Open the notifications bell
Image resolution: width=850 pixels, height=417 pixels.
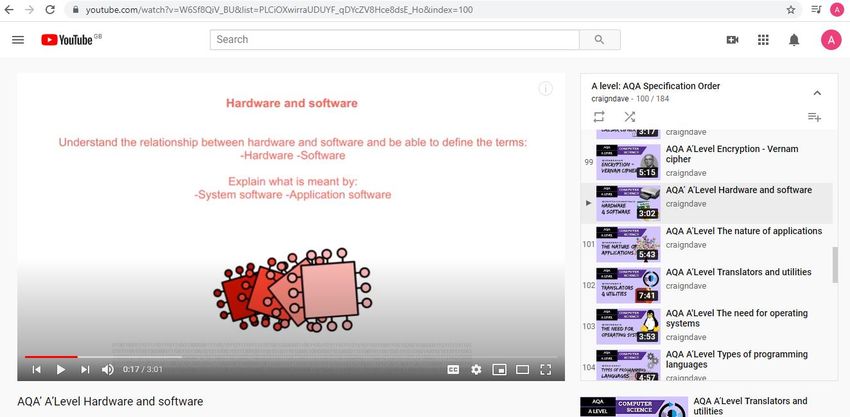[x=794, y=40]
